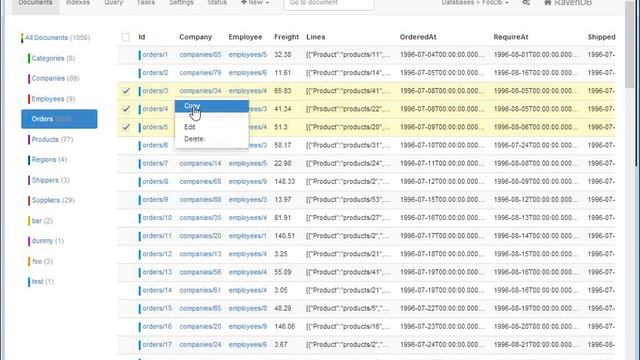Switch to the Settings tab

tap(181, 3)
